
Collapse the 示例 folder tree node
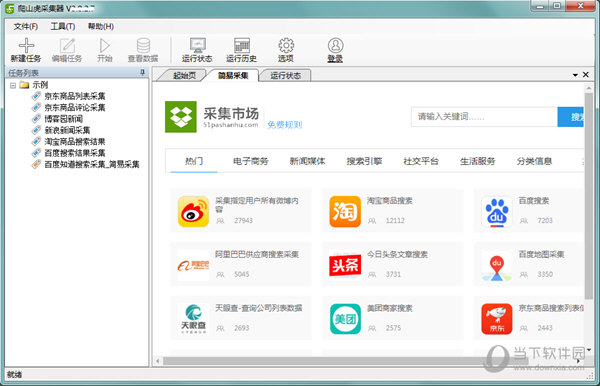click(13, 85)
